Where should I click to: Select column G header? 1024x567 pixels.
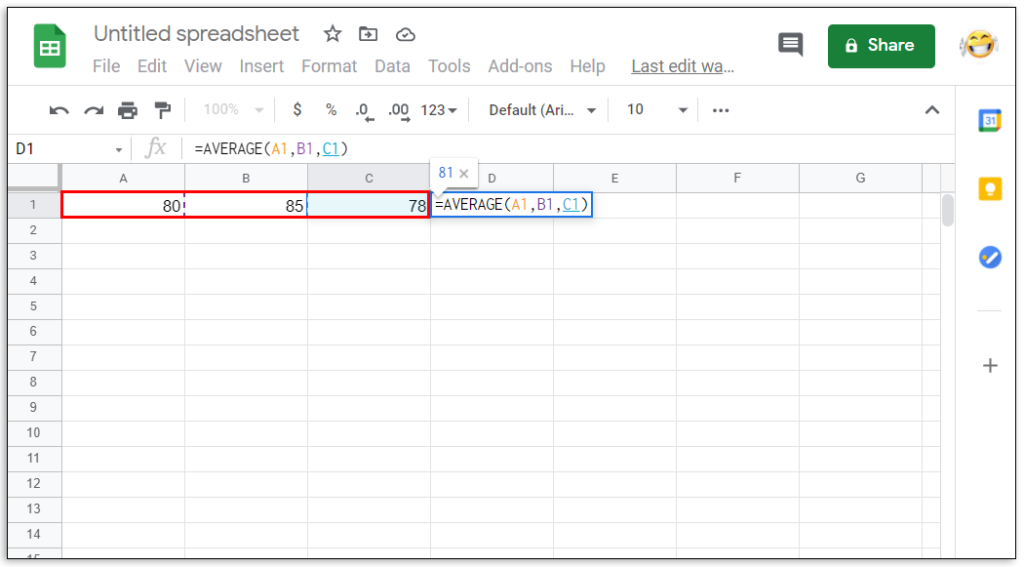pos(860,178)
